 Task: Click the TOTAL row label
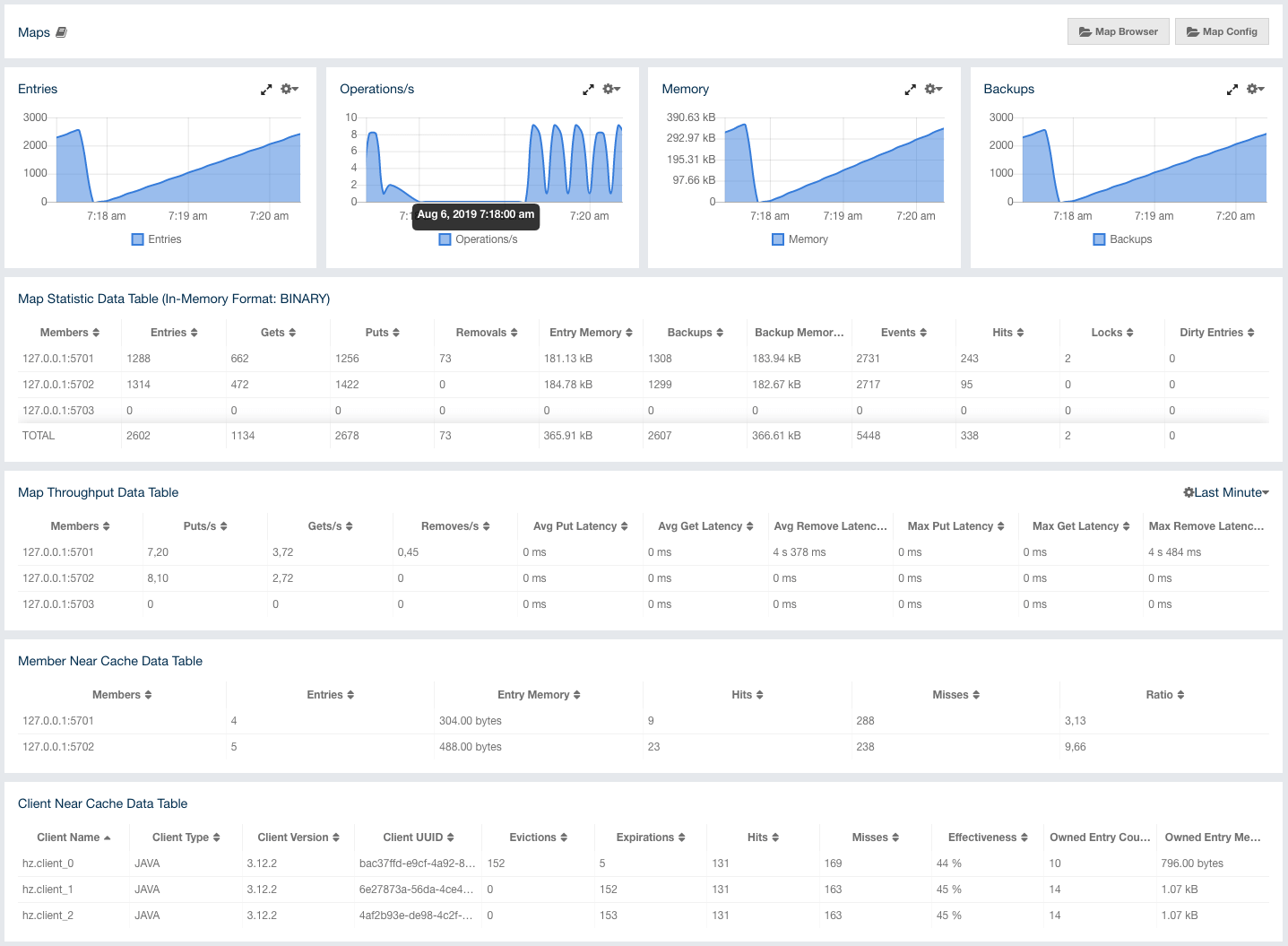39,436
